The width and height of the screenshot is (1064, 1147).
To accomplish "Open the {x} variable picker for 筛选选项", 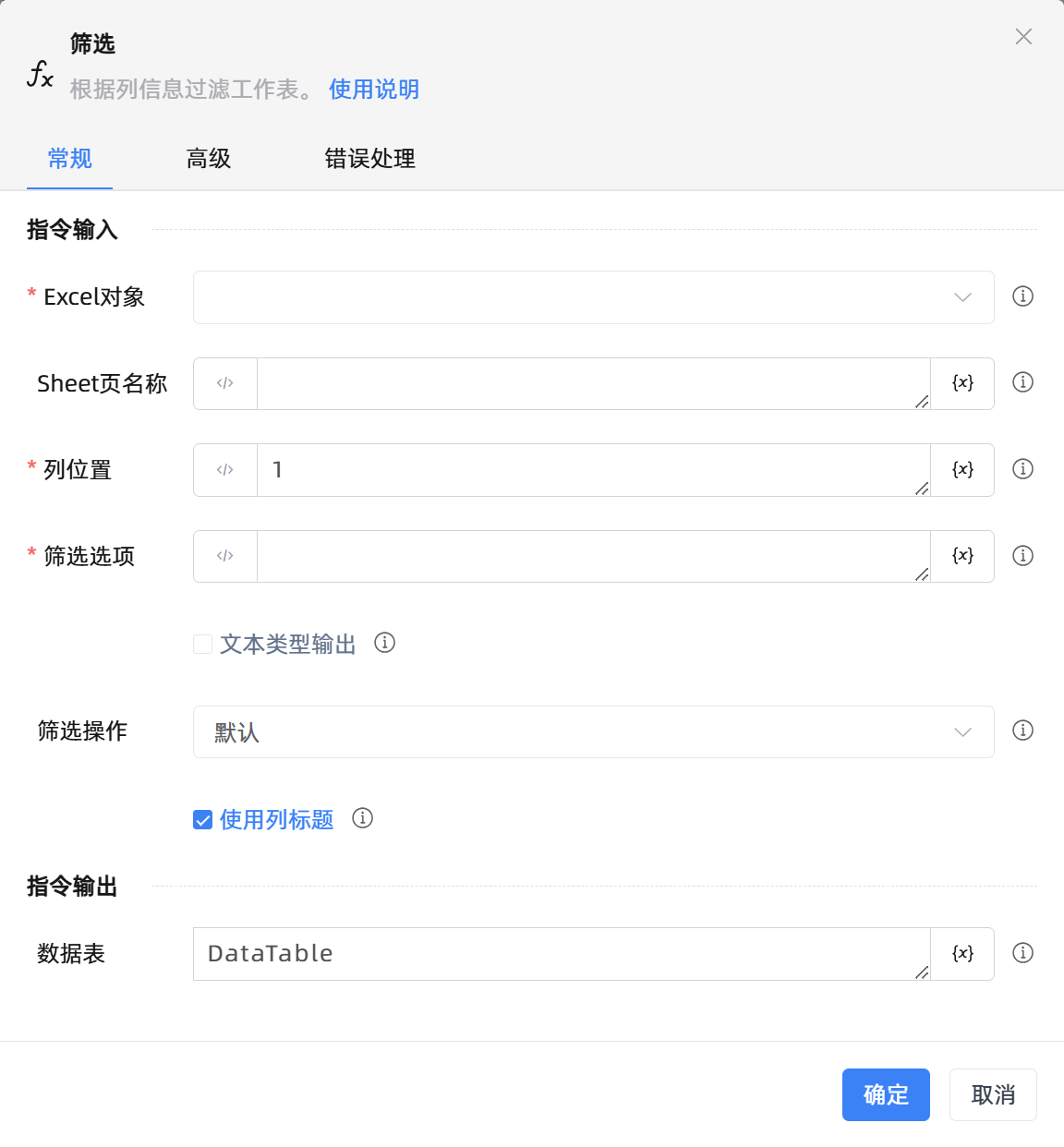I will click(961, 556).
